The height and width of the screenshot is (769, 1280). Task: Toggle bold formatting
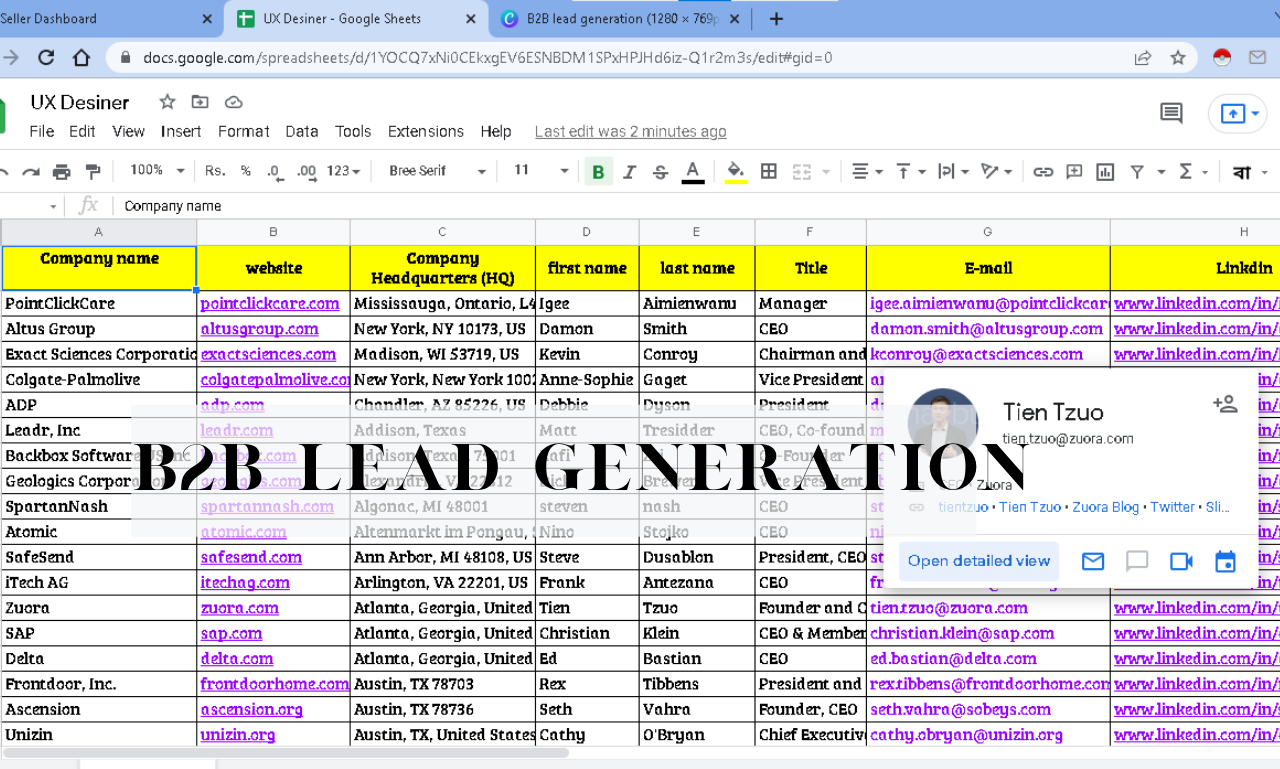598,171
